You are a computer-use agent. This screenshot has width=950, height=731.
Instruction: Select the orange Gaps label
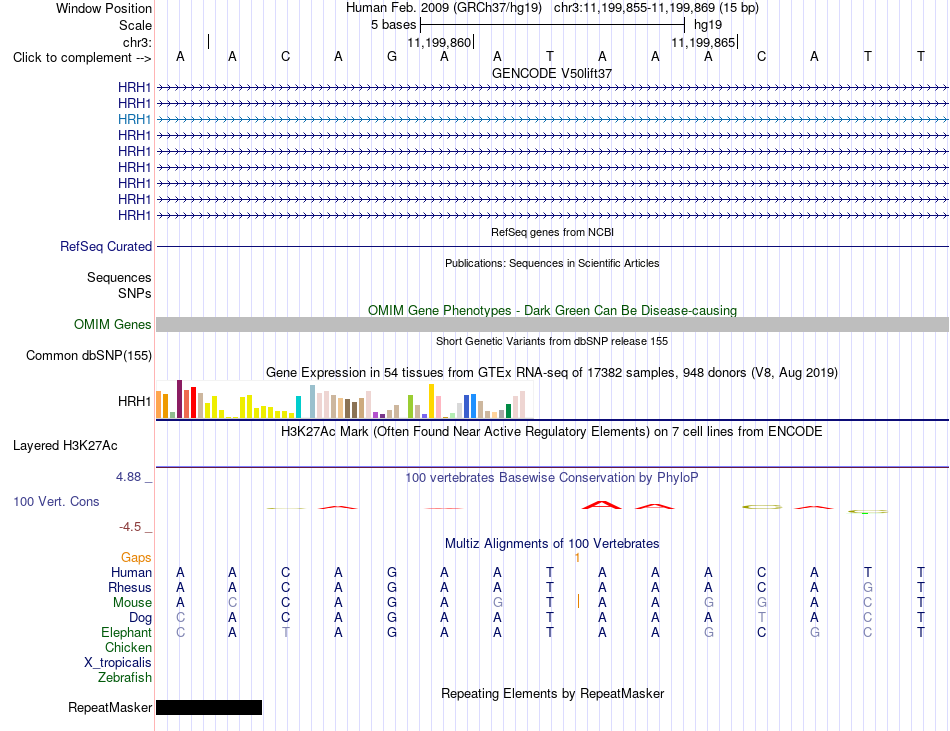(x=136, y=557)
